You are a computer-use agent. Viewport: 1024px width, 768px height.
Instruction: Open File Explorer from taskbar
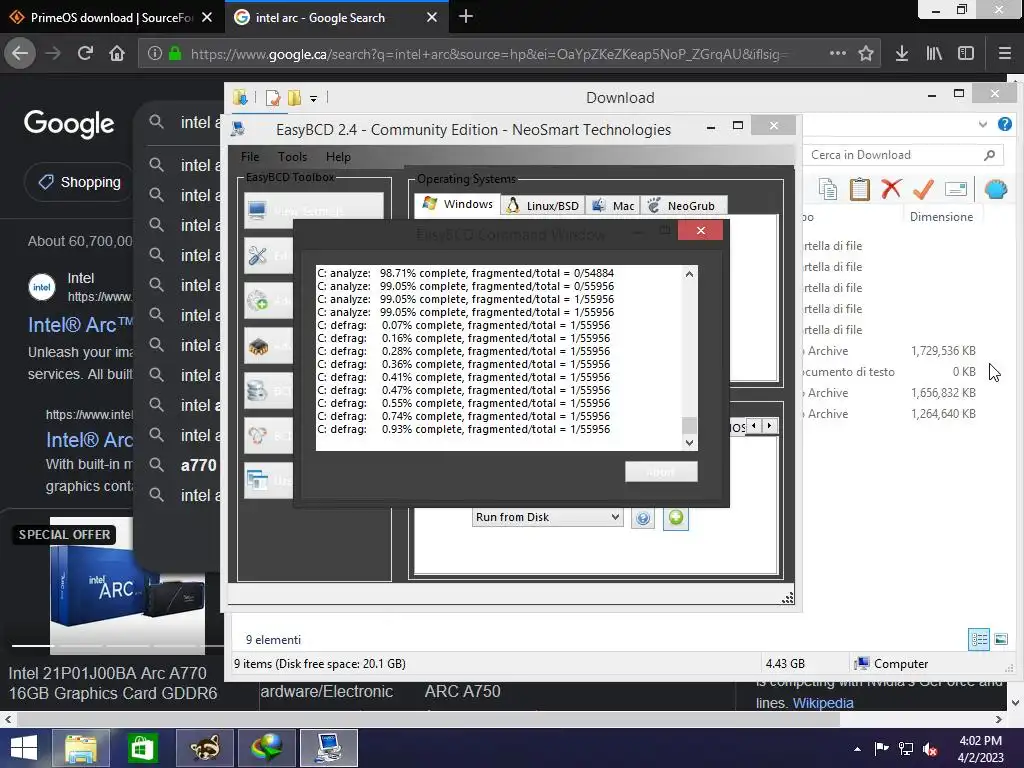[x=80, y=748]
